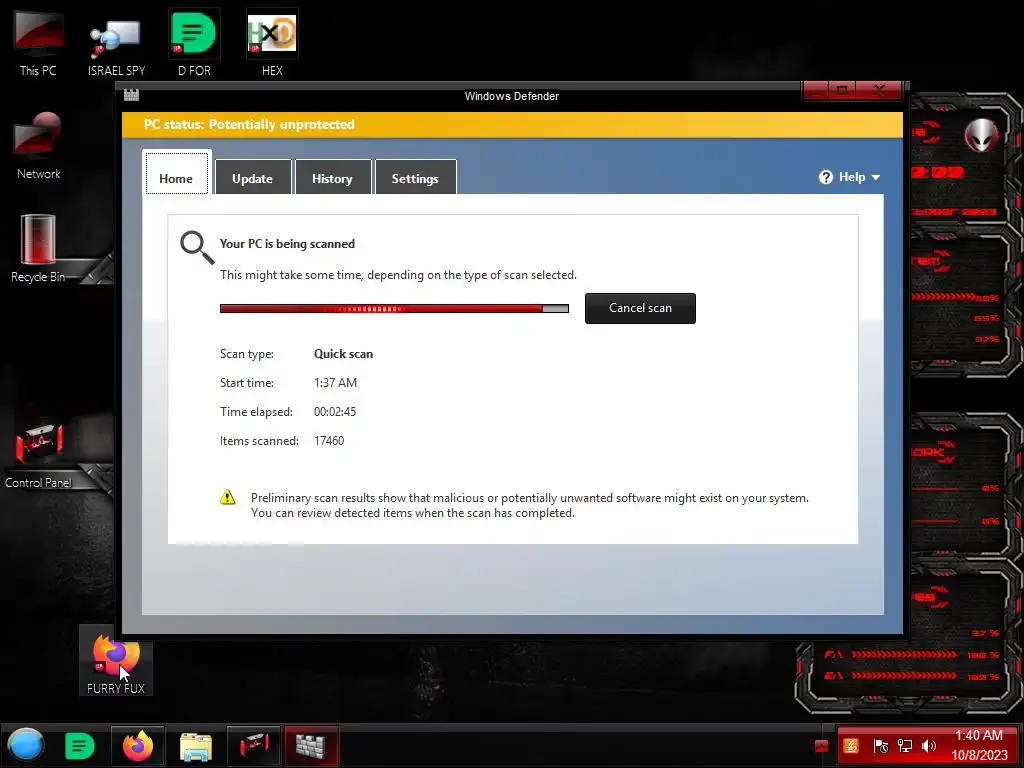1024x768 pixels.
Task: Click the Help question mark icon
Action: tap(825, 177)
